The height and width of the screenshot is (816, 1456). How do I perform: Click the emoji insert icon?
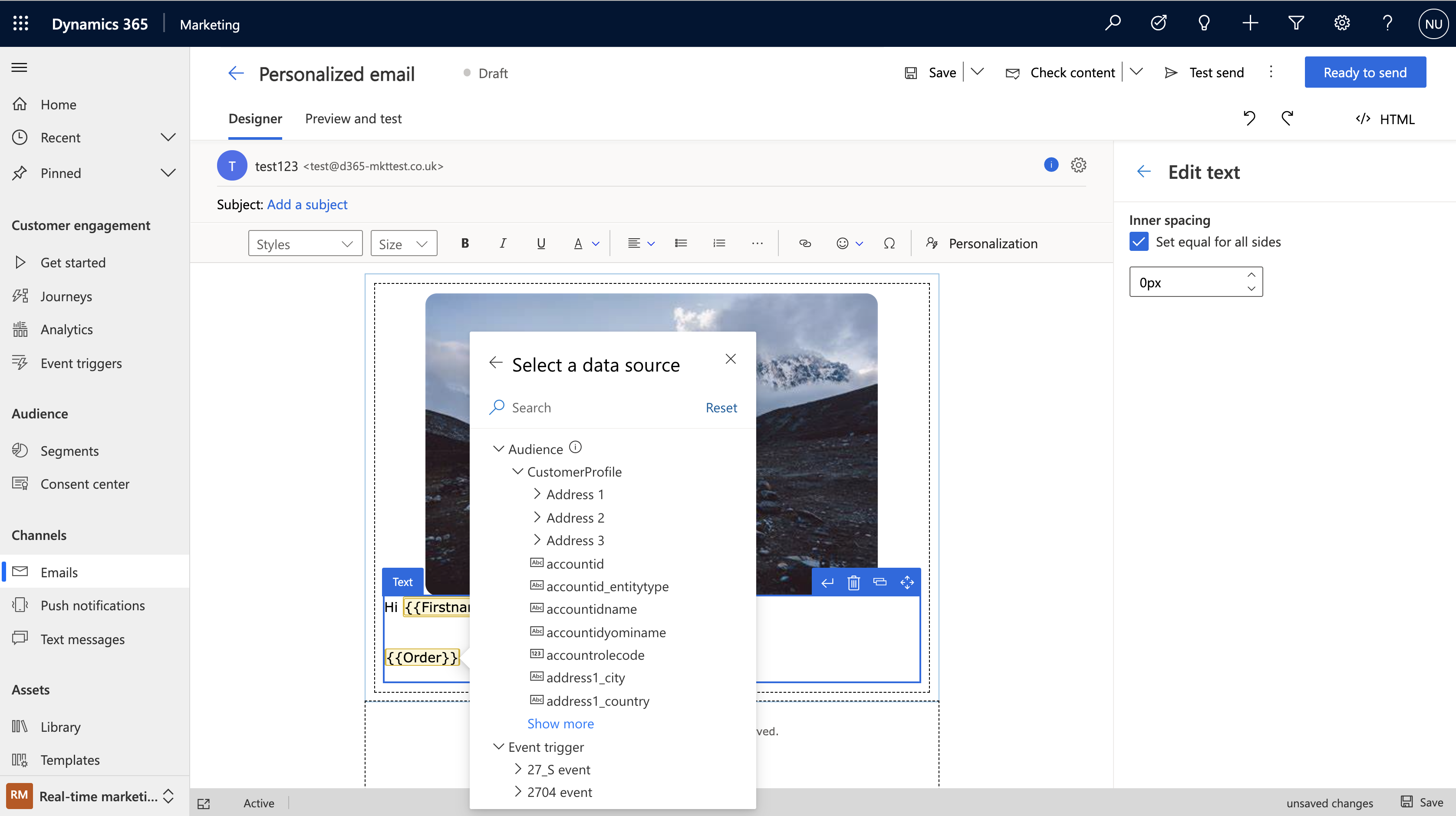click(x=843, y=243)
